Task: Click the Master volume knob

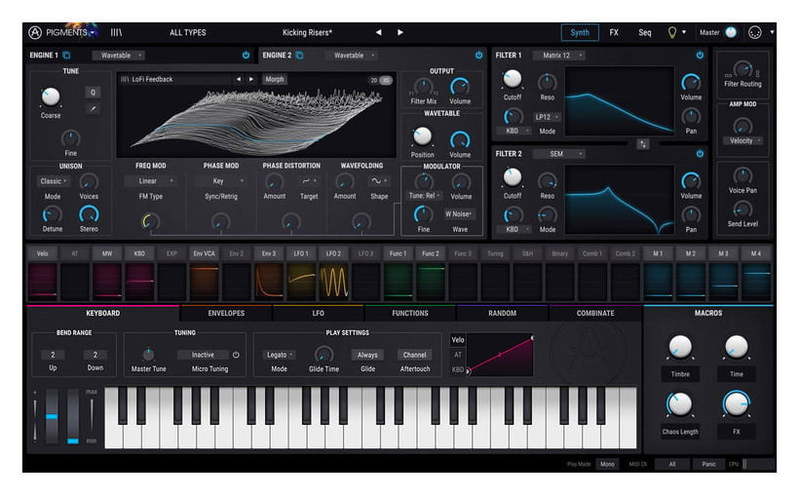Action: (731, 33)
